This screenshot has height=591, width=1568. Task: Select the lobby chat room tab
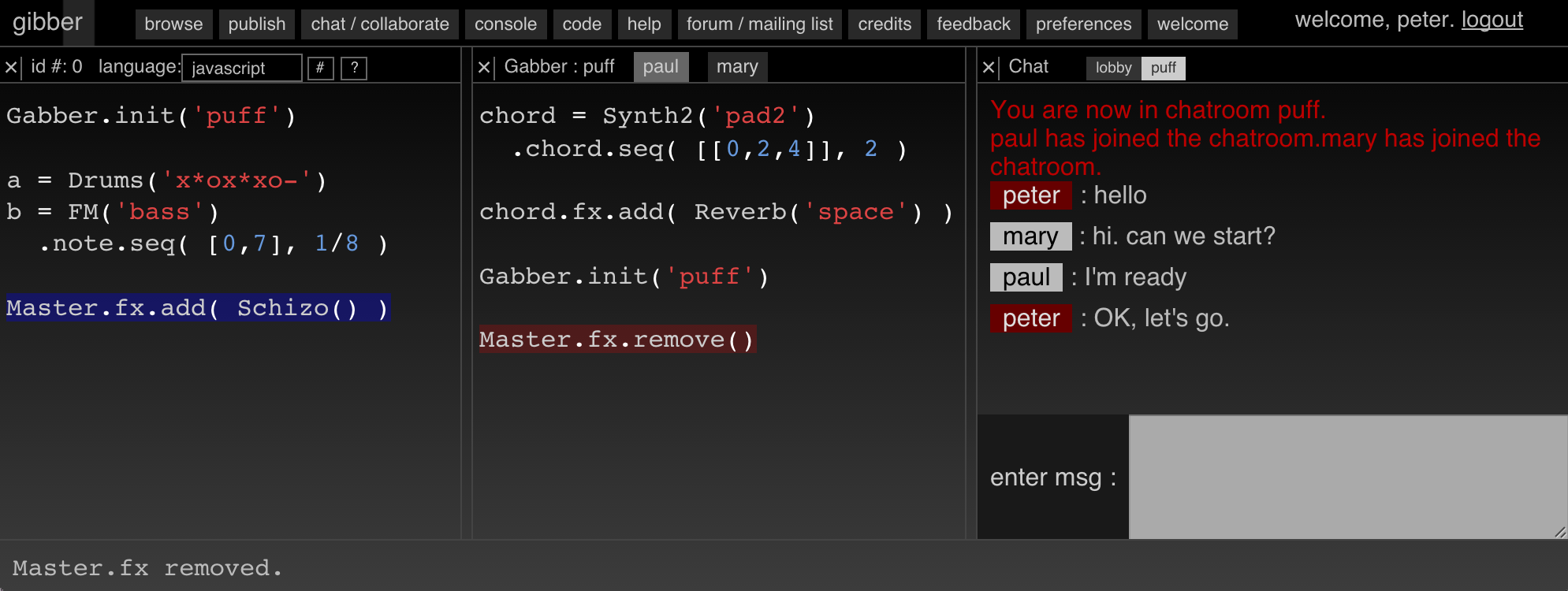(1113, 68)
